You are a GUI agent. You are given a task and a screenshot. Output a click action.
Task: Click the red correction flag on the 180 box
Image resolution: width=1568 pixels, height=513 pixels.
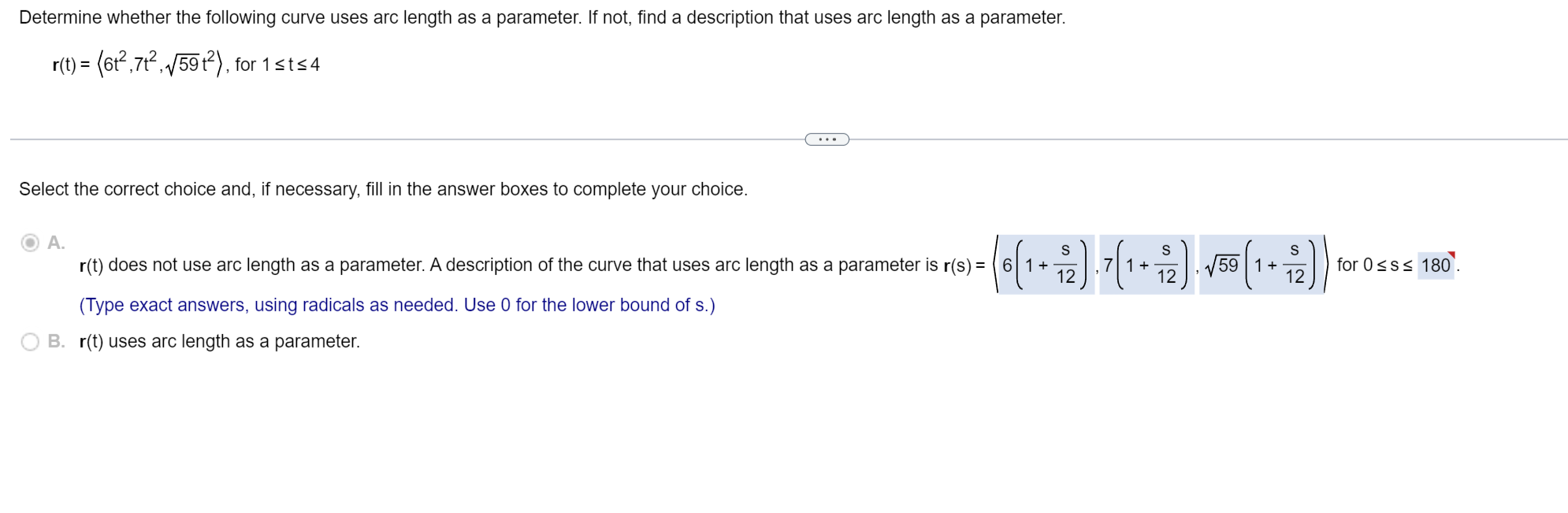(1452, 254)
